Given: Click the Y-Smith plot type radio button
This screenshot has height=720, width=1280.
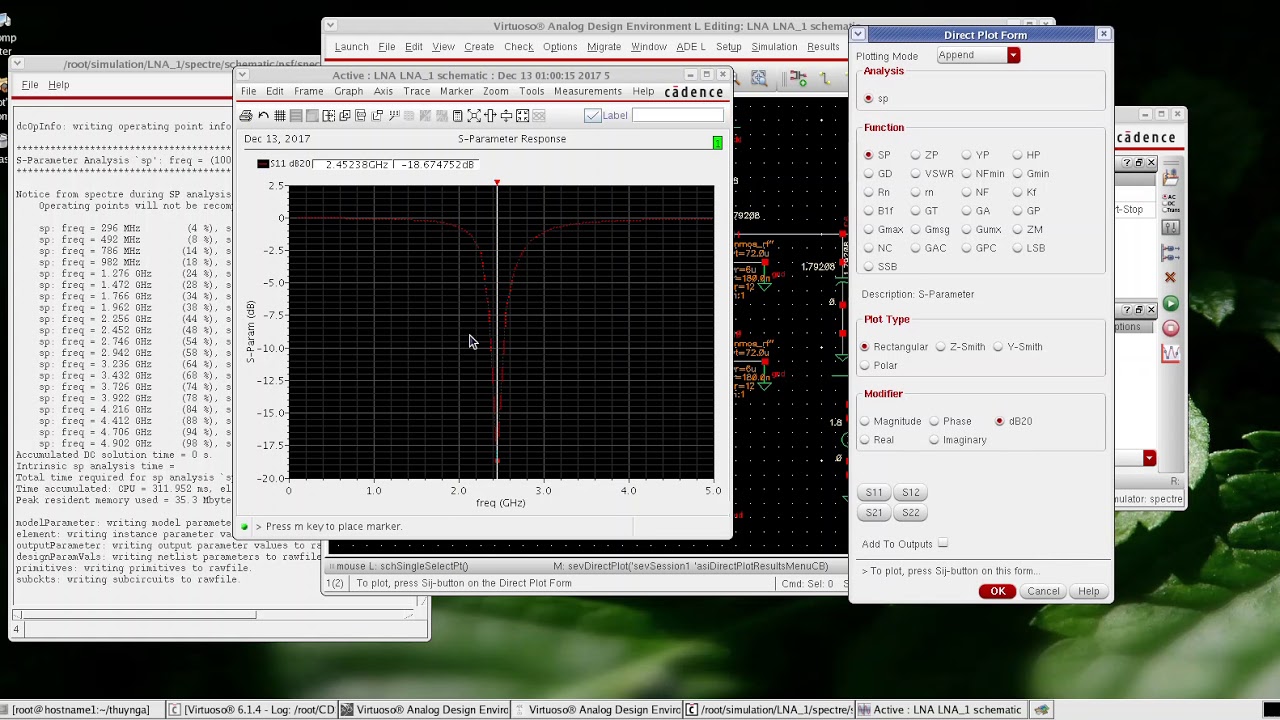Looking at the screenshot, I should [x=998, y=347].
